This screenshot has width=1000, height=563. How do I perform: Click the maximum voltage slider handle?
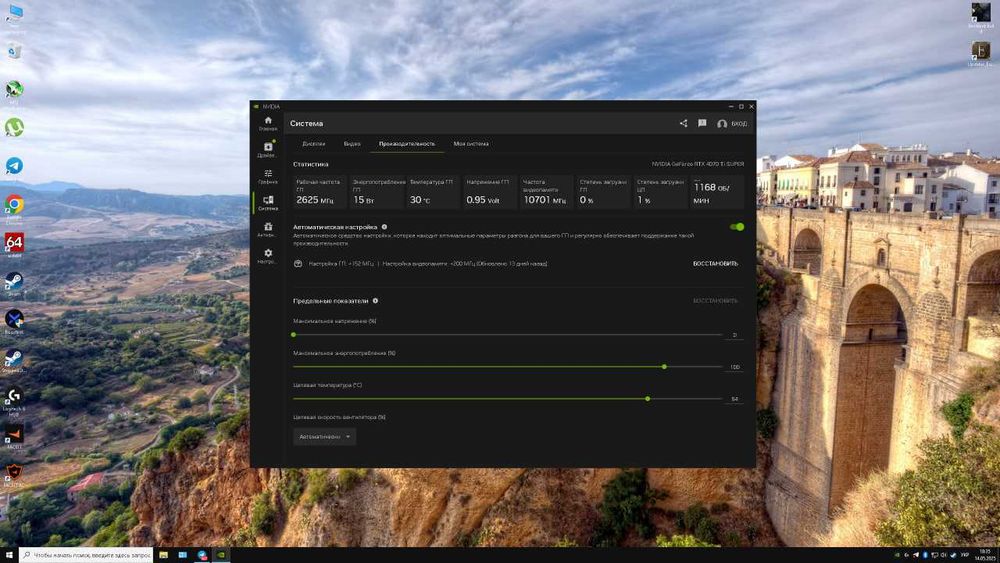[293, 334]
